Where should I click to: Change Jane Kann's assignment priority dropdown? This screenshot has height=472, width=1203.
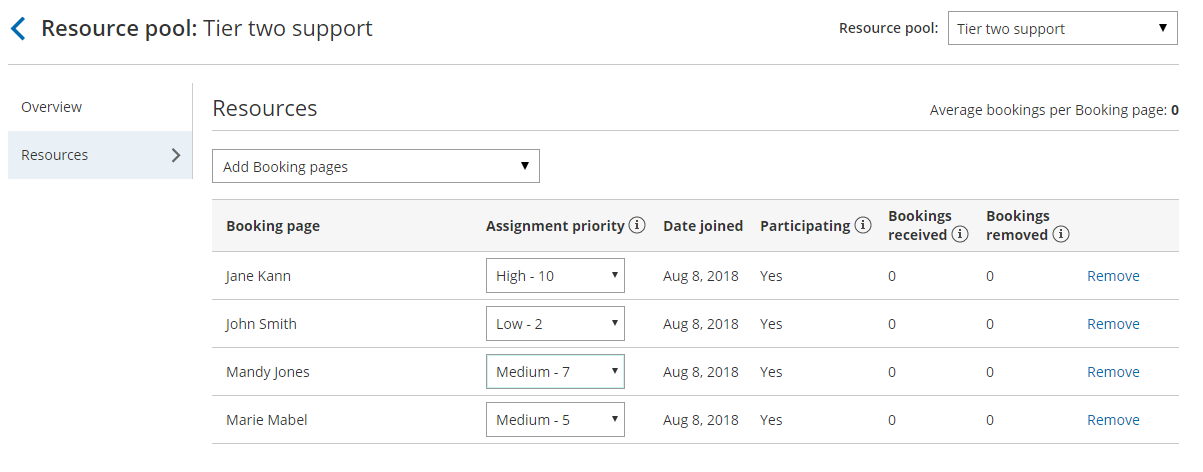[x=555, y=276]
